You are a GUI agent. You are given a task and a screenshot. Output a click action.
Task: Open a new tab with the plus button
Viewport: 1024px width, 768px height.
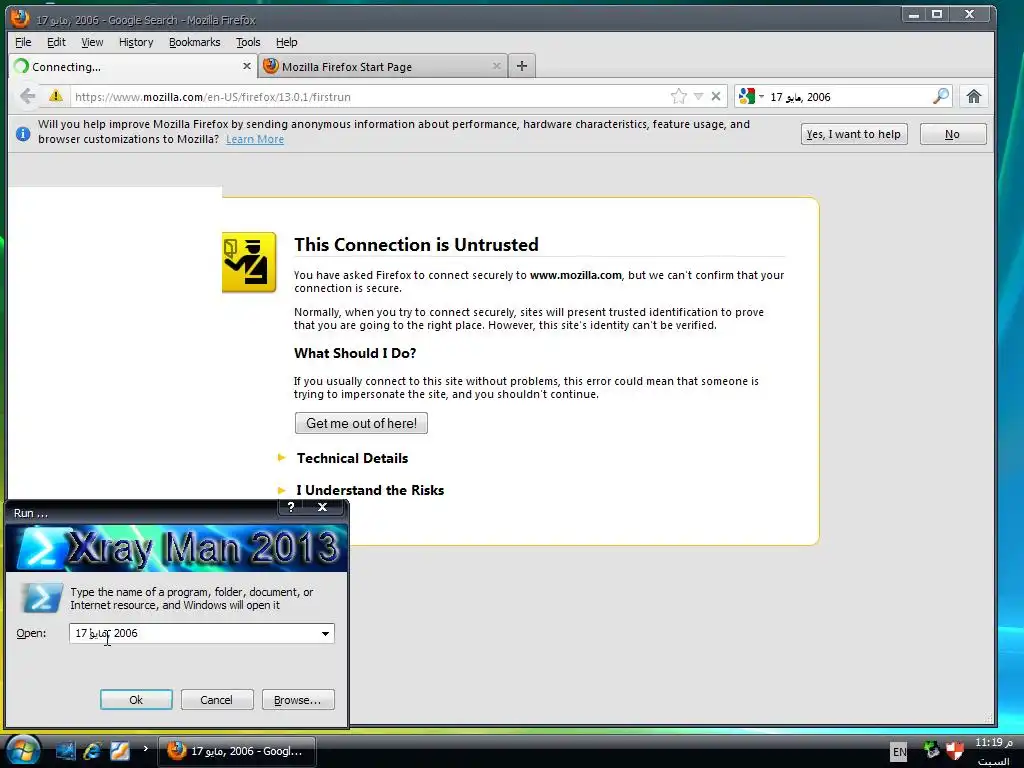[x=522, y=66]
